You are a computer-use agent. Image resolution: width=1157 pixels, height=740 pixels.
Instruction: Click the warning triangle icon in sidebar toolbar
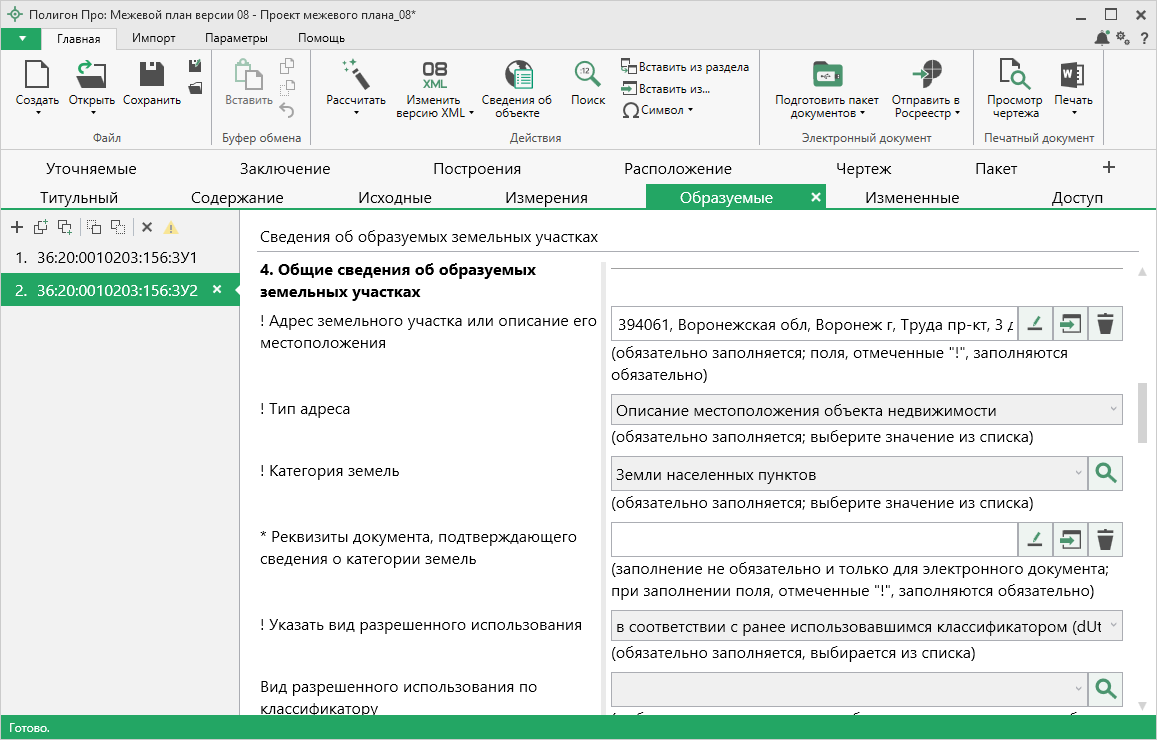[x=171, y=228]
